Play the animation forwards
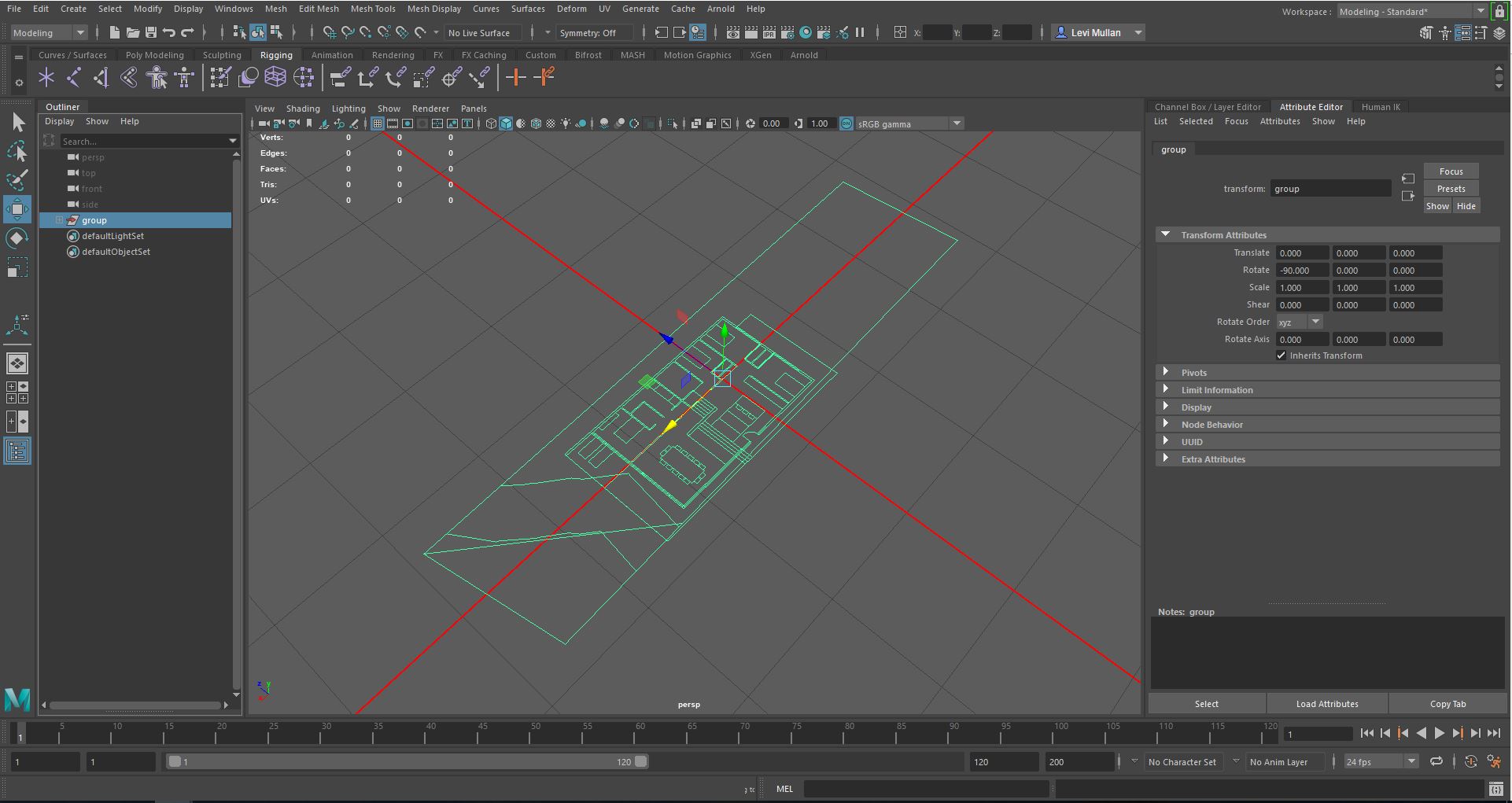The height and width of the screenshot is (803, 1512). tap(1439, 733)
